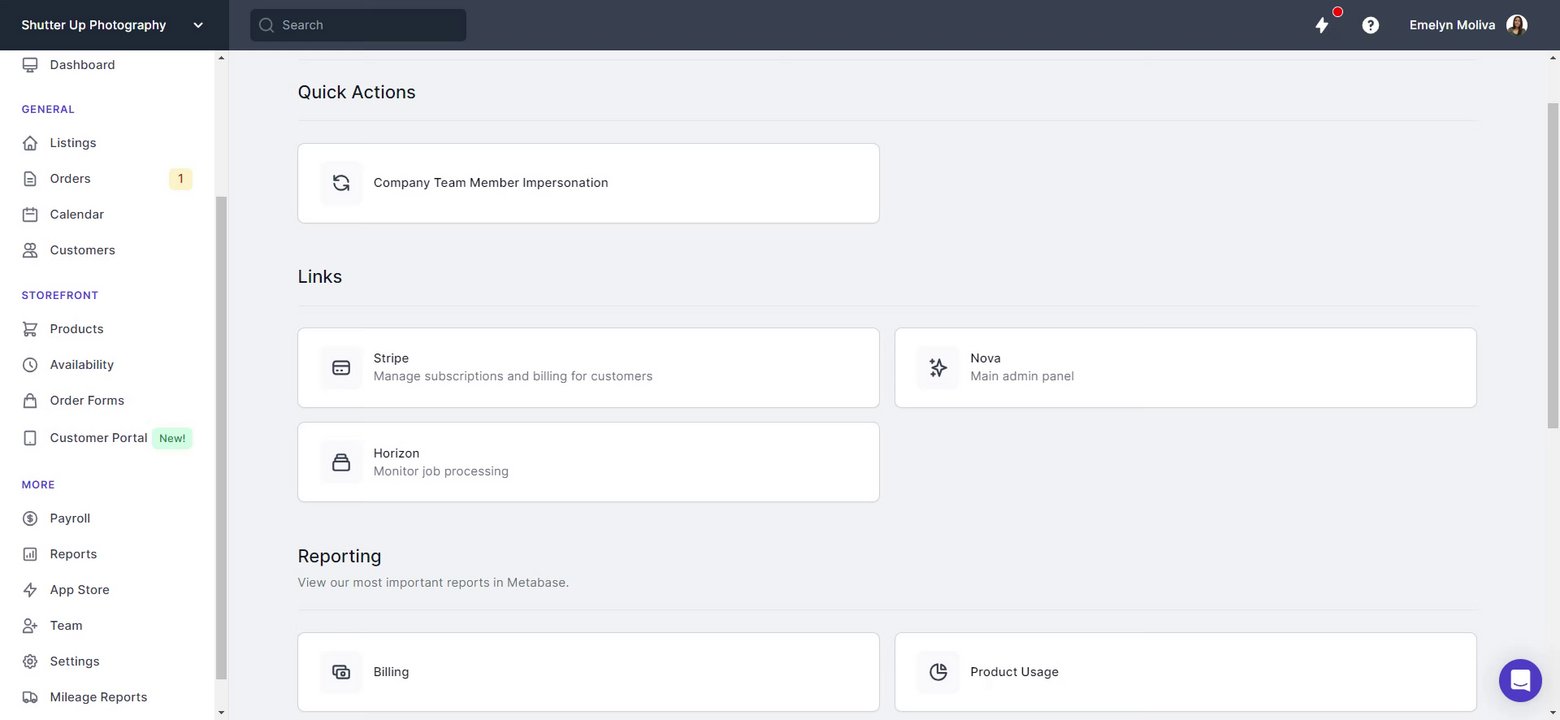Click the Billing report icon

(341, 672)
